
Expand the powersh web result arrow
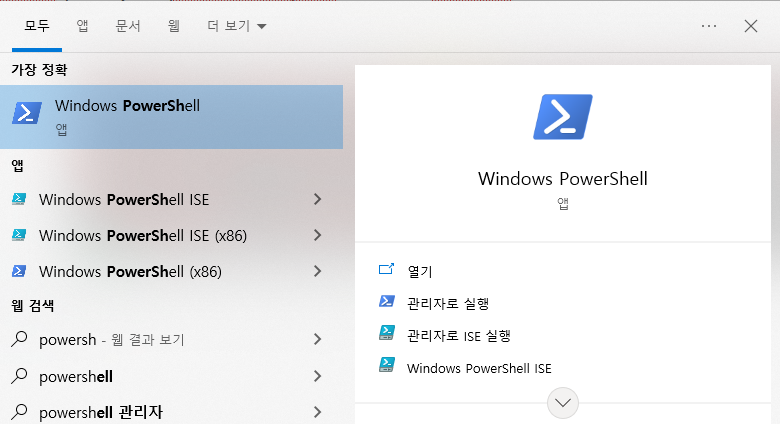tap(317, 339)
